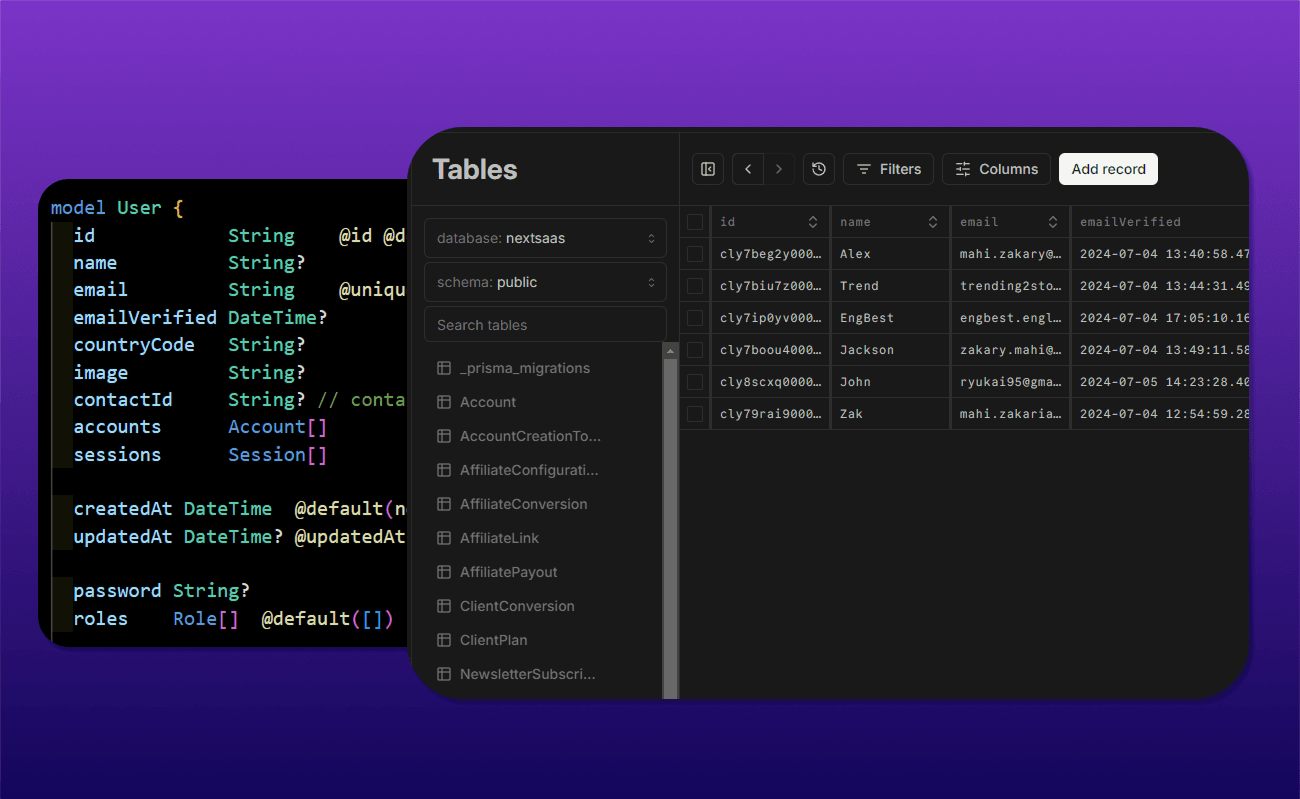The height and width of the screenshot is (799, 1300).
Task: Click table icon beside AffiliateLink
Action: pyautogui.click(x=444, y=538)
